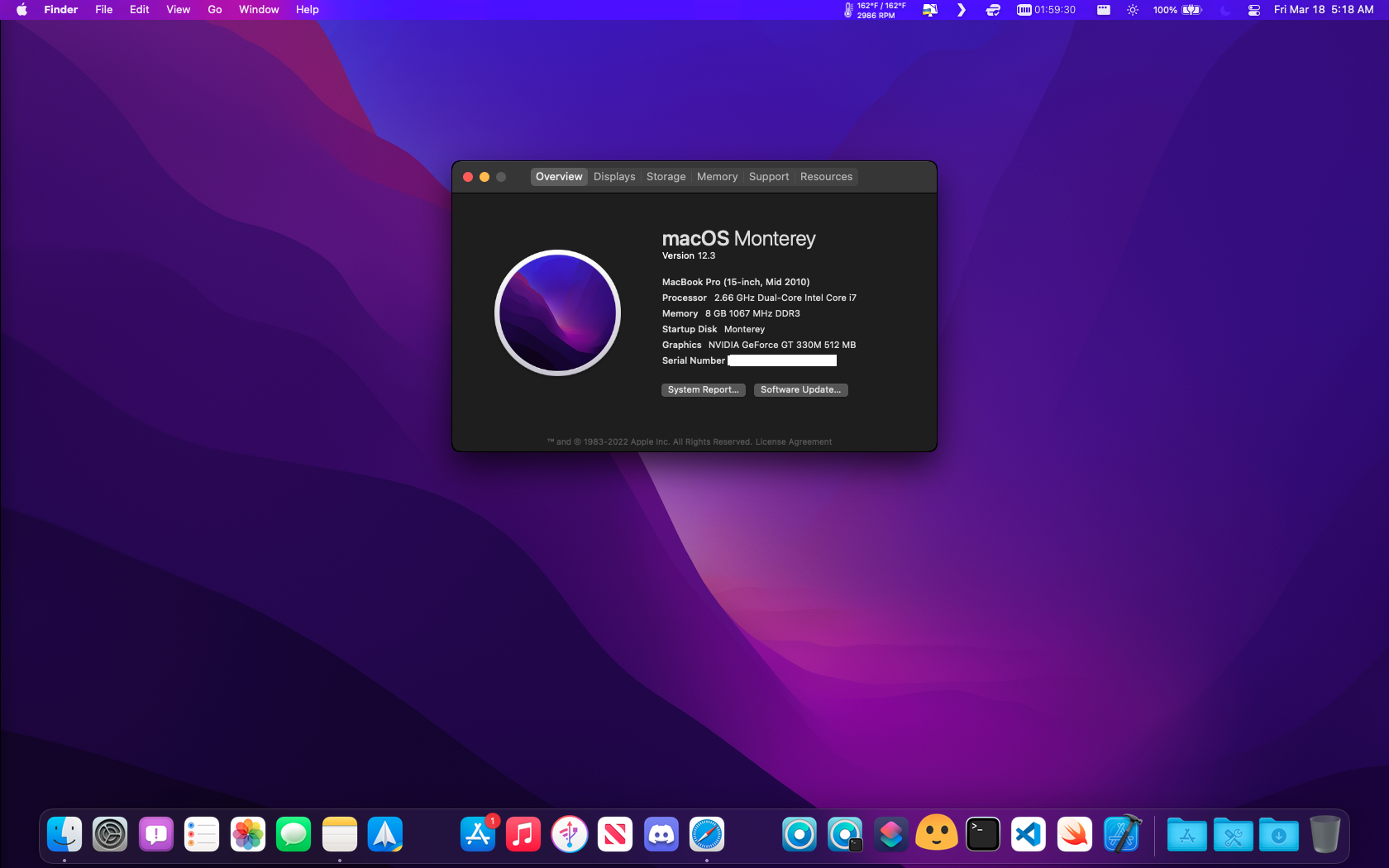
Task: Open the Edit menu
Action: click(140, 10)
